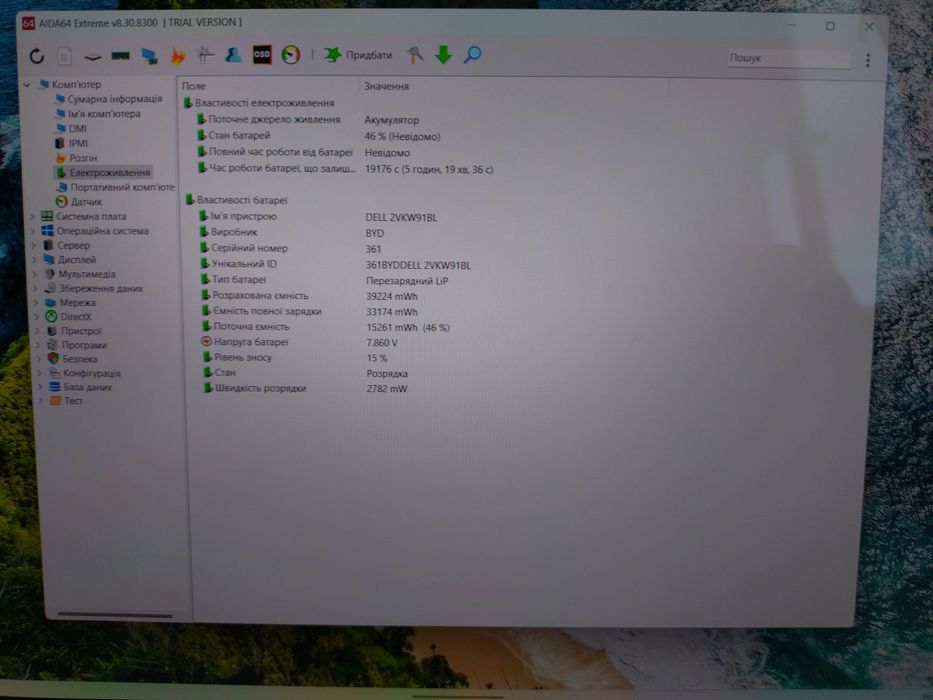
Task: Select the Поточне джерело живлення row
Action: coord(308,120)
